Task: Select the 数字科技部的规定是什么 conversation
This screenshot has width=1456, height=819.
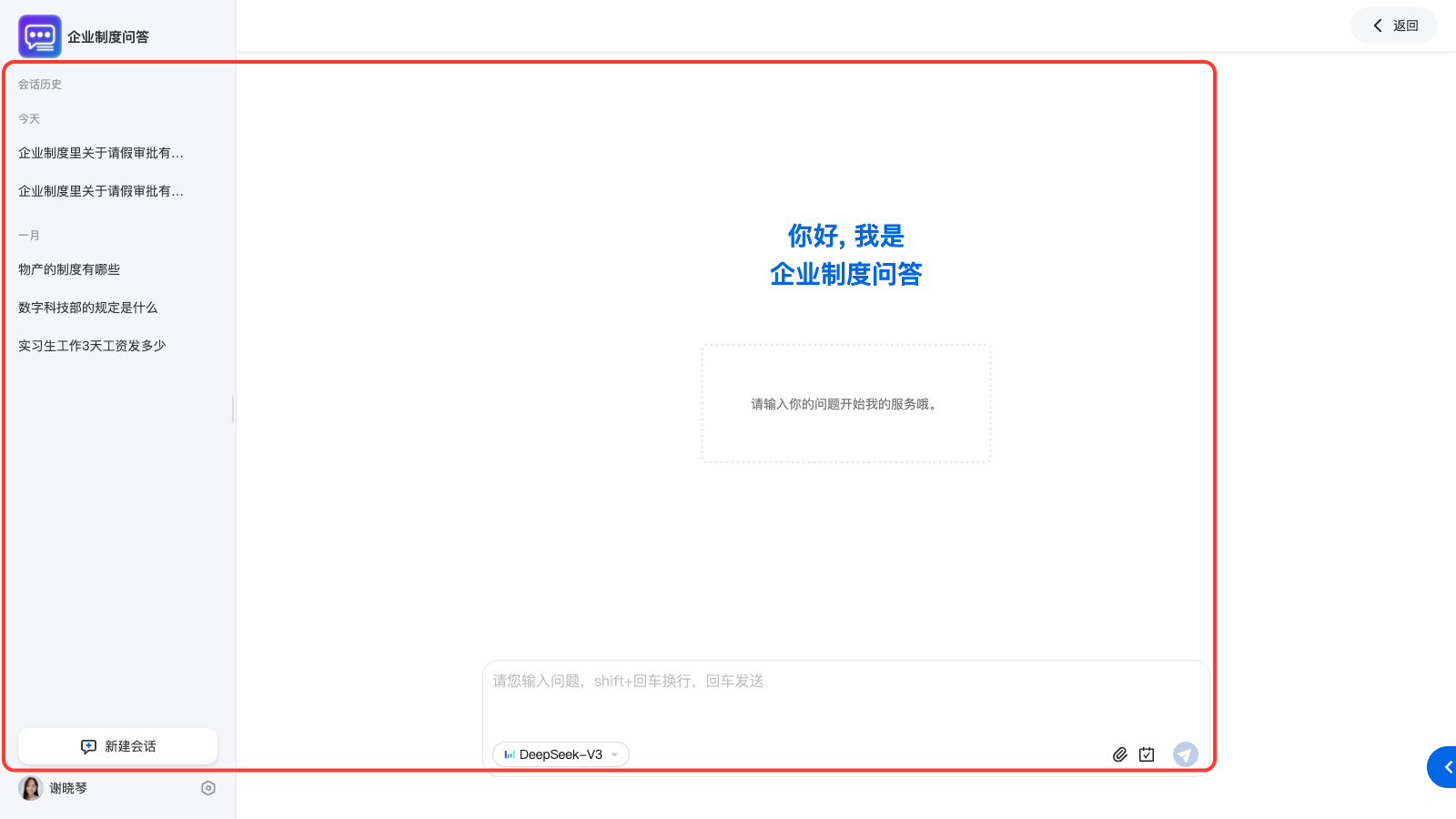Action: coord(88,308)
